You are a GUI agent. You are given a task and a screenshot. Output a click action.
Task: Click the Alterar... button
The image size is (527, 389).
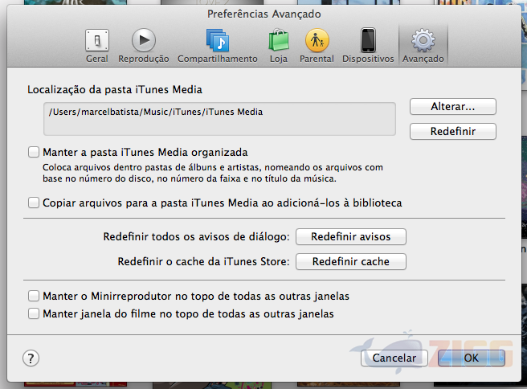click(453, 107)
